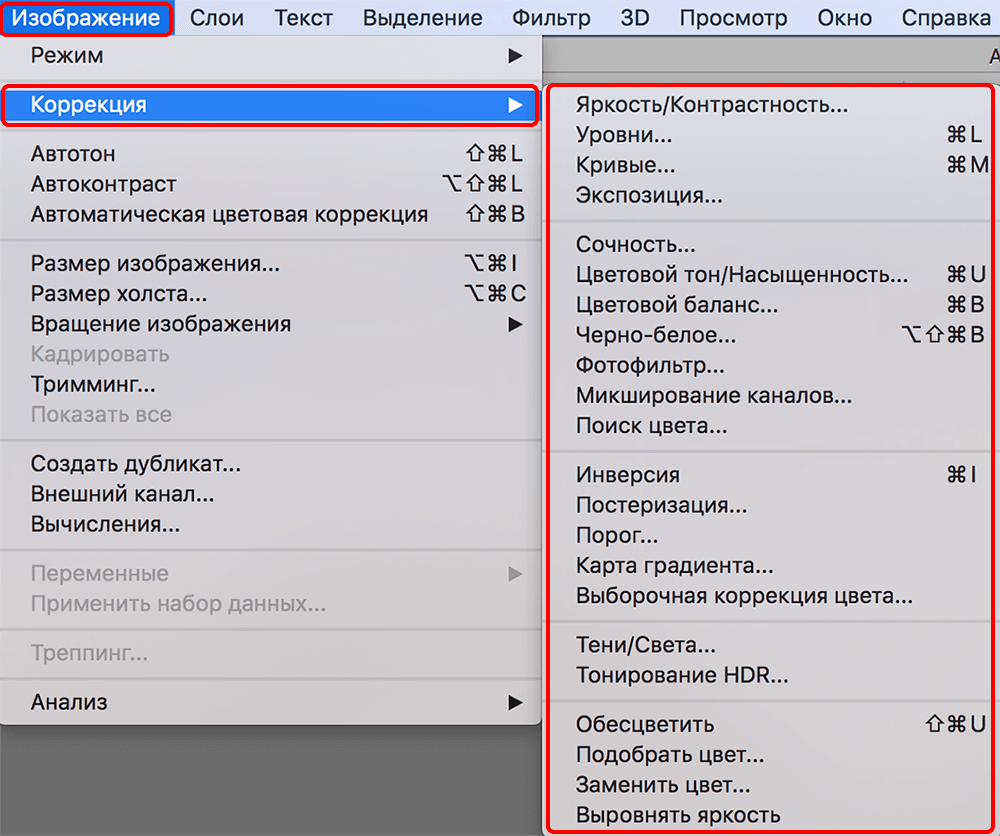Apply Инверсия to the image
Screen dimensions: 1000x836
click(x=628, y=475)
